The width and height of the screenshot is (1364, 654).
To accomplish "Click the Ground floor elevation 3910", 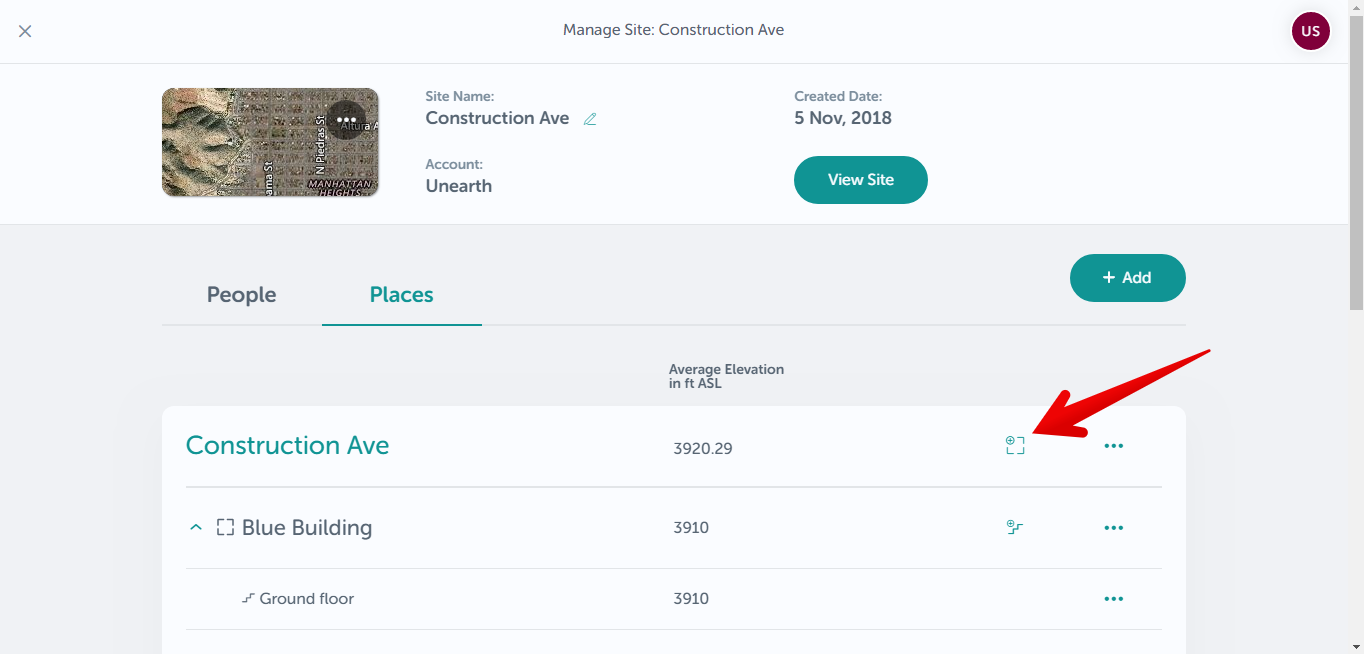I will point(691,599).
